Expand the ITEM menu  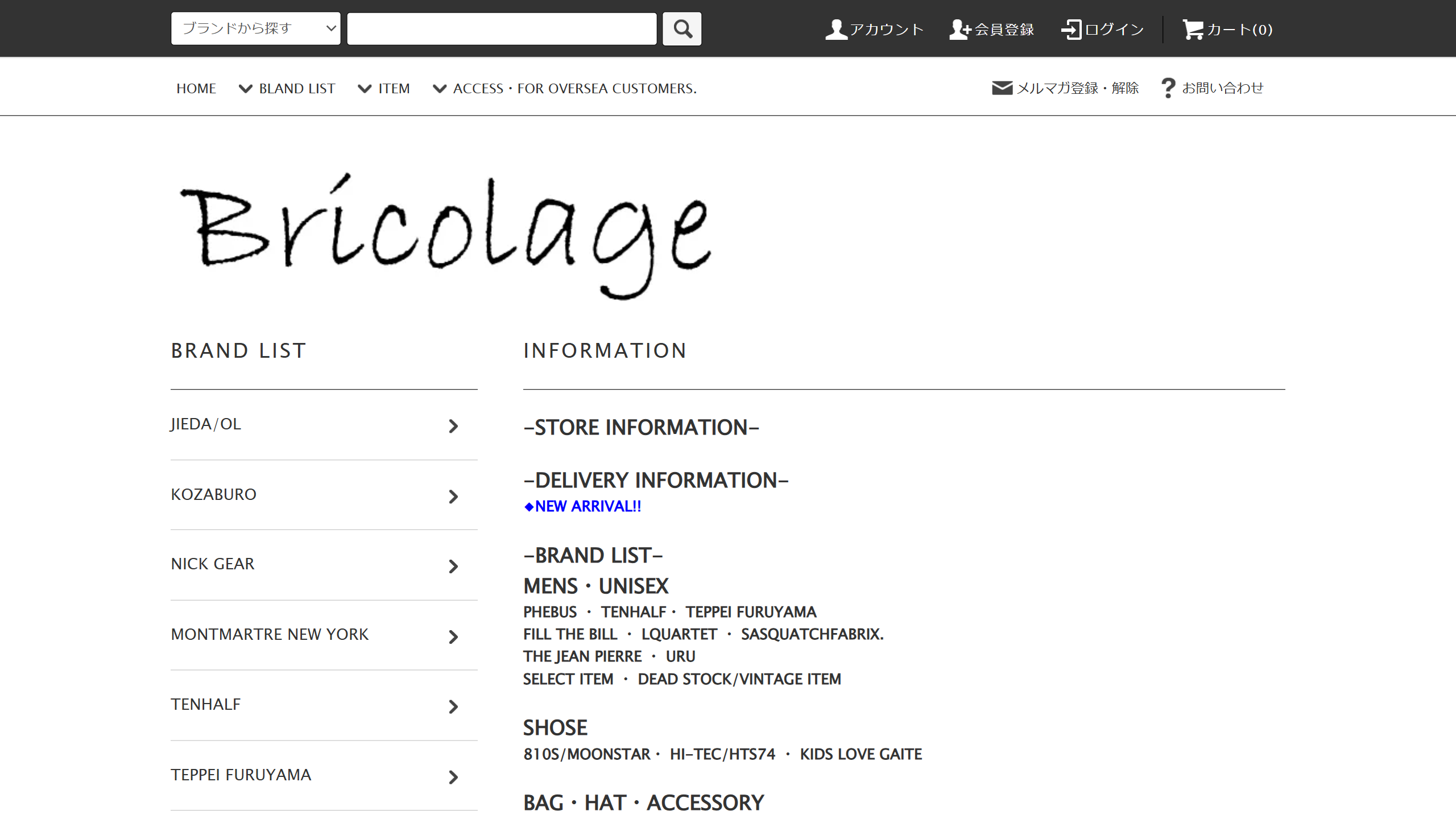tap(383, 89)
